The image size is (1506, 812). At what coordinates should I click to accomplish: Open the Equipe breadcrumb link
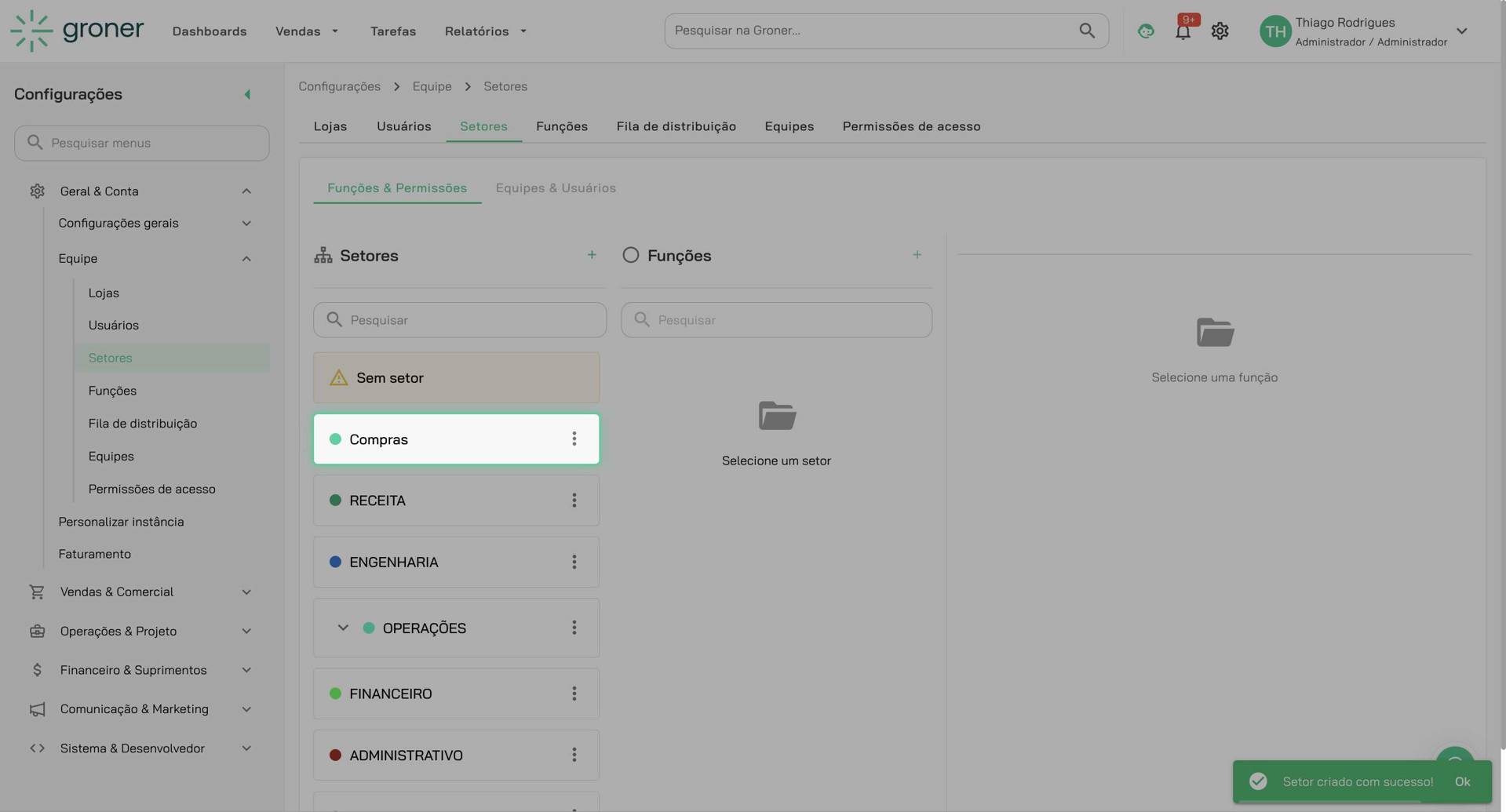coord(432,86)
